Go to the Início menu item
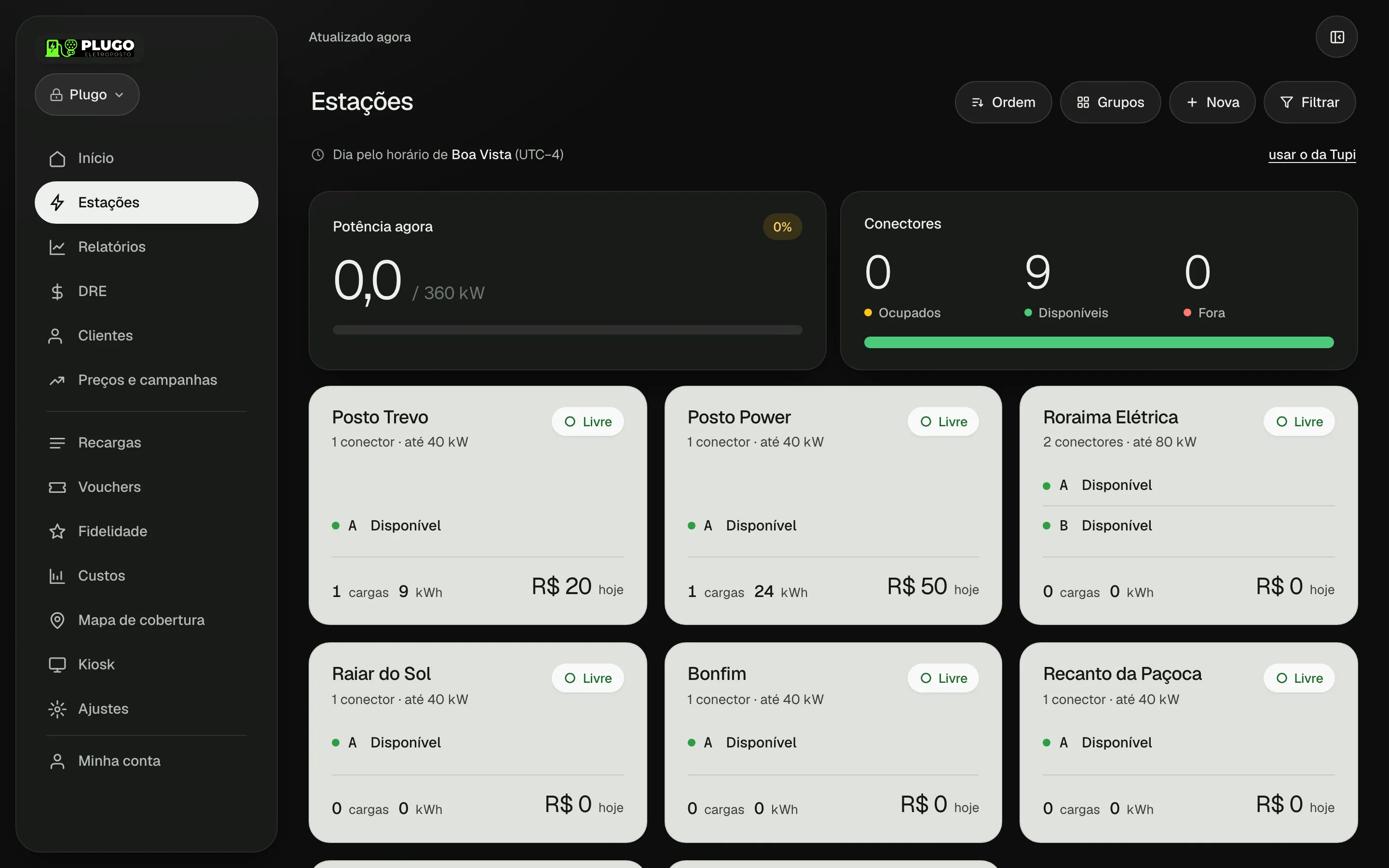 tap(146, 159)
